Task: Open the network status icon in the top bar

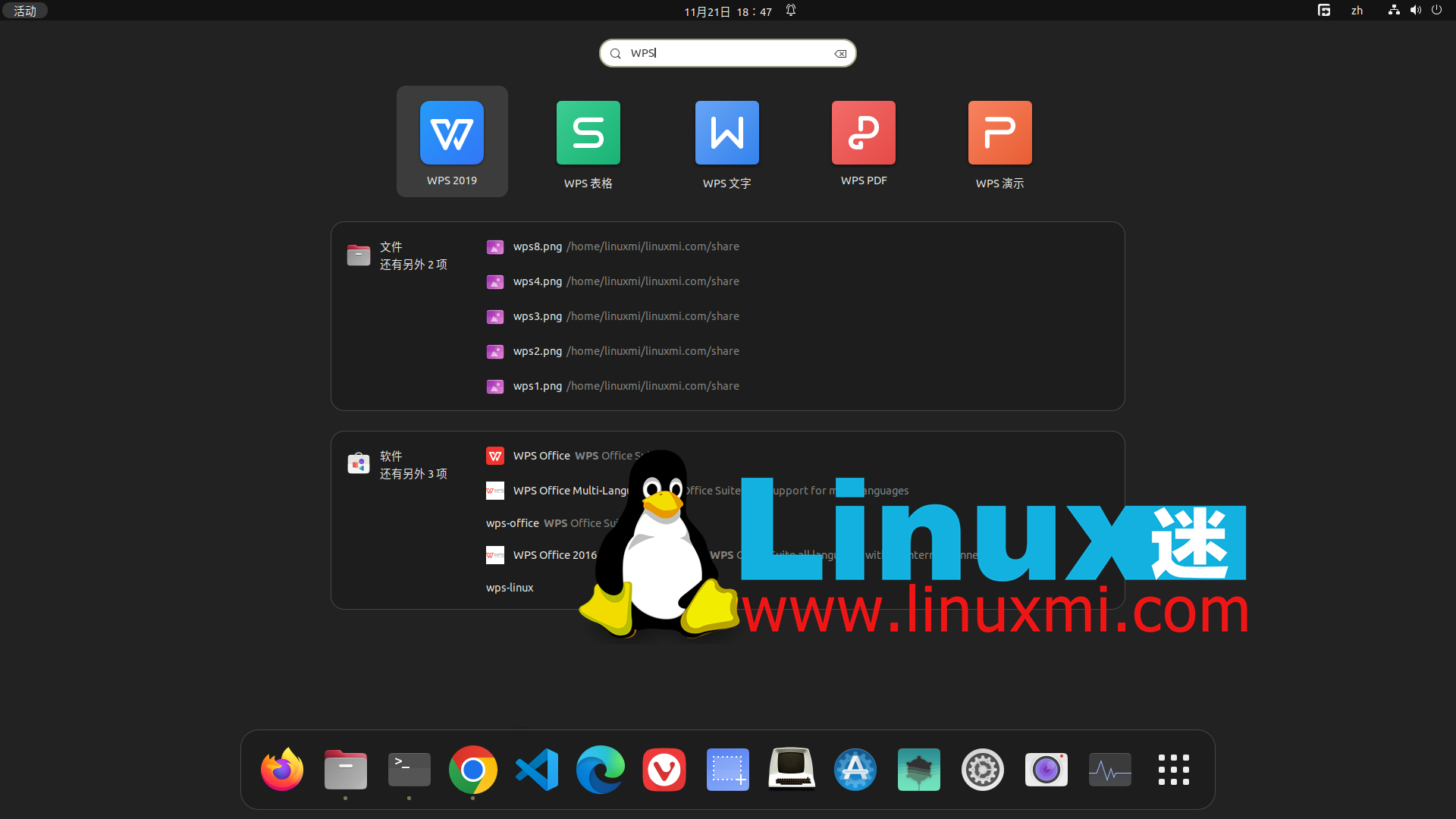Action: click(x=1394, y=11)
